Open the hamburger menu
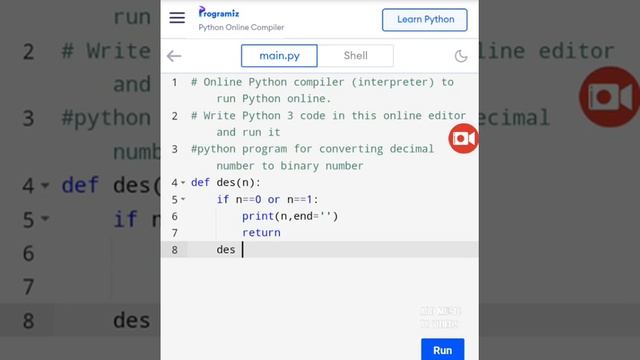Image resolution: width=640 pixels, height=360 pixels. [177, 18]
